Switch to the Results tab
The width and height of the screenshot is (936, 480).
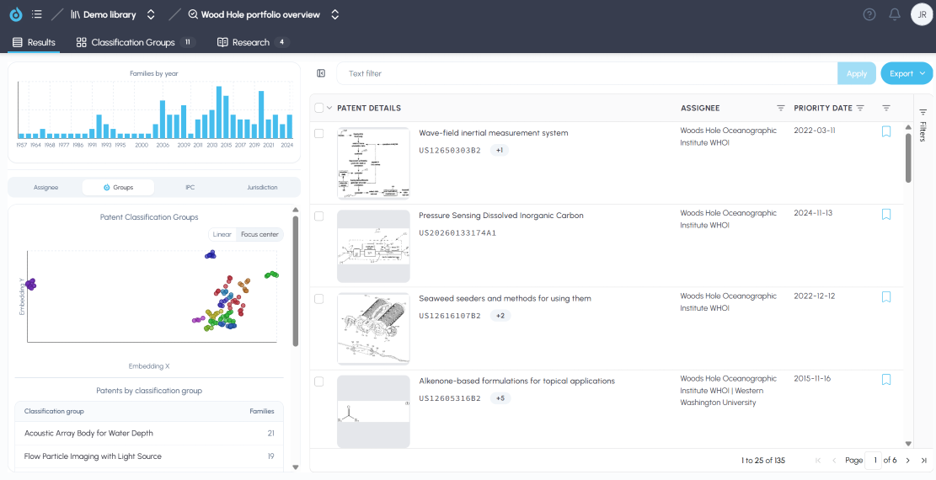tap(34, 42)
